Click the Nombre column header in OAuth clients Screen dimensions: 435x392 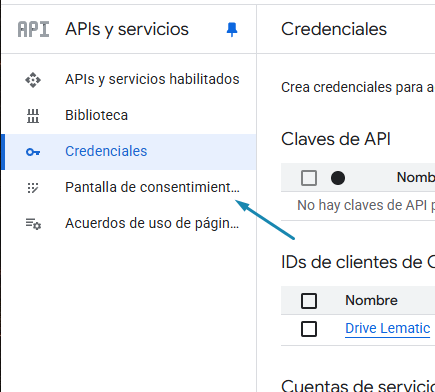pyautogui.click(x=371, y=301)
